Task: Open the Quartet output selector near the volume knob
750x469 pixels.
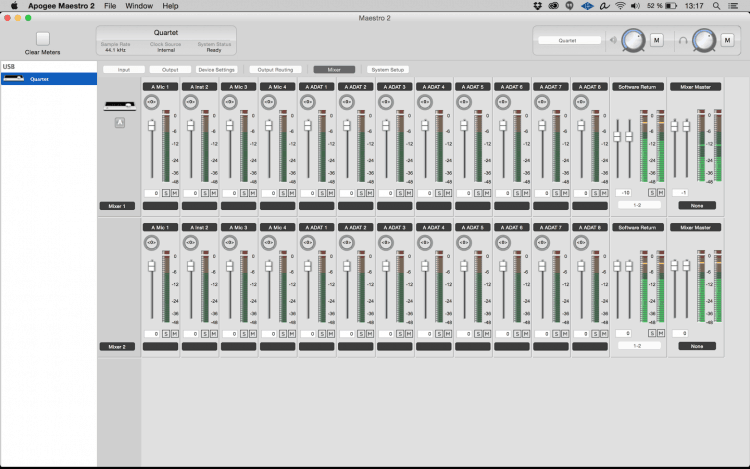Action: pyautogui.click(x=569, y=41)
